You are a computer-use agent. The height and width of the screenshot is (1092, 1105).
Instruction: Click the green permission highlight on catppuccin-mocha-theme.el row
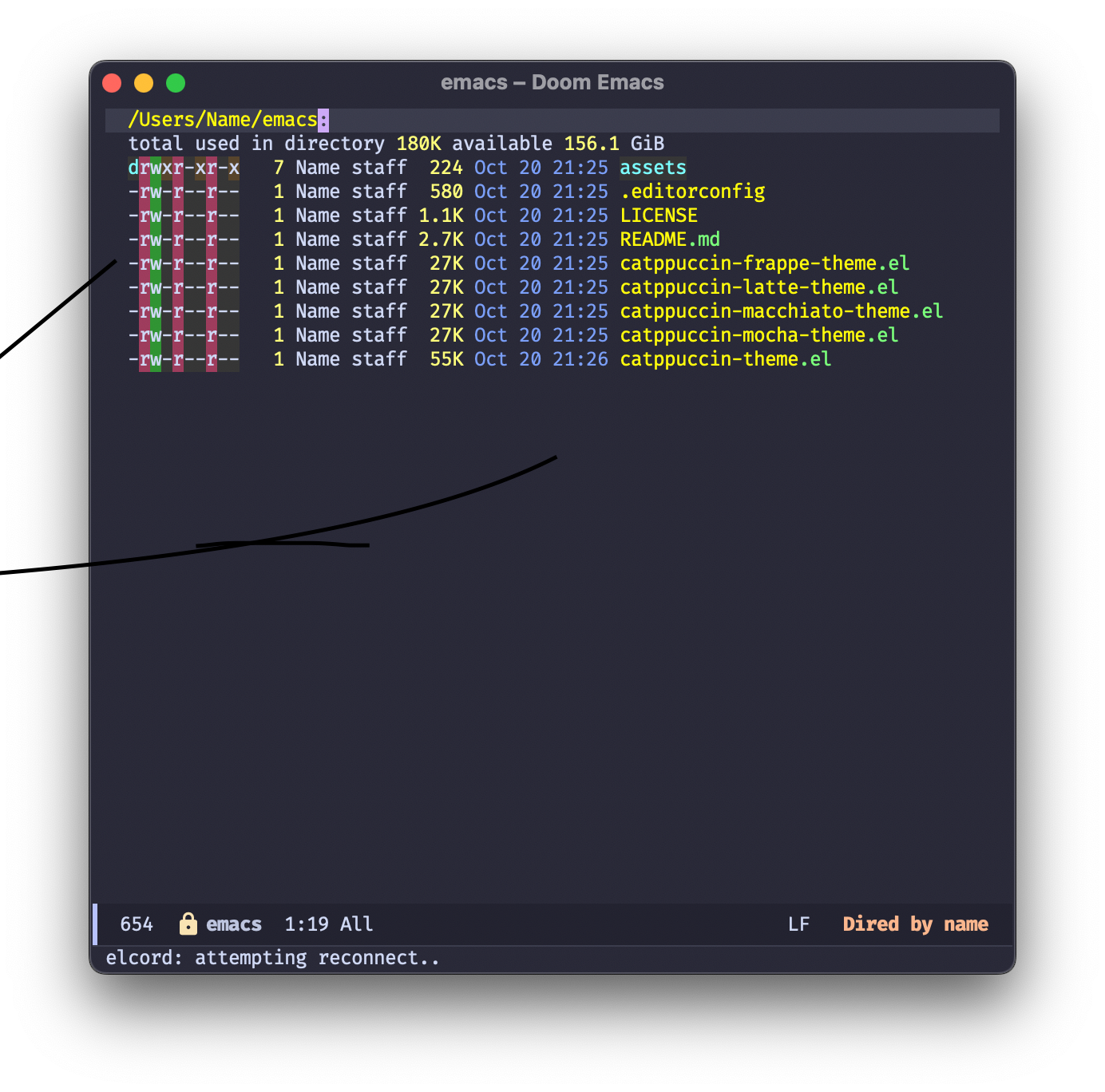click(157, 335)
